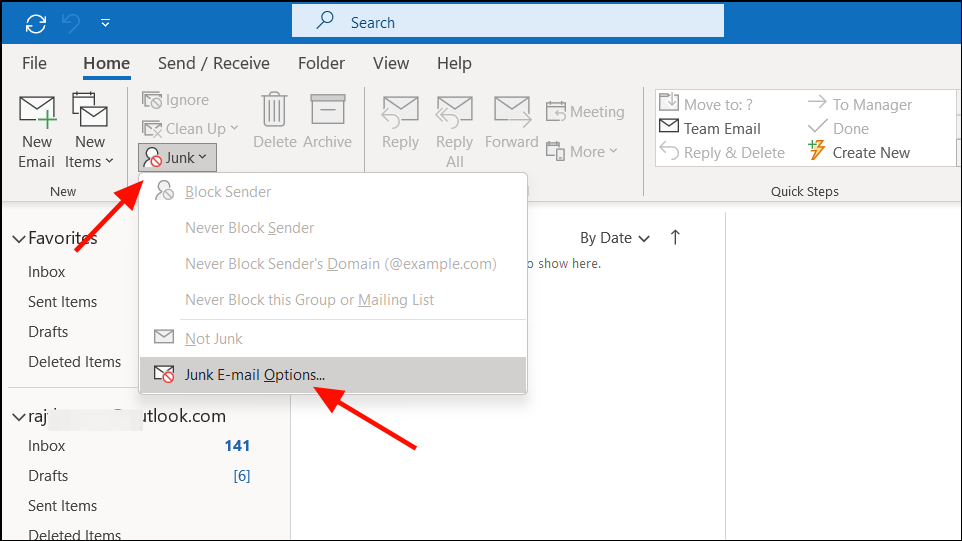Select the To Manager quick step
Screen dimensions: 962x541
click(860, 104)
